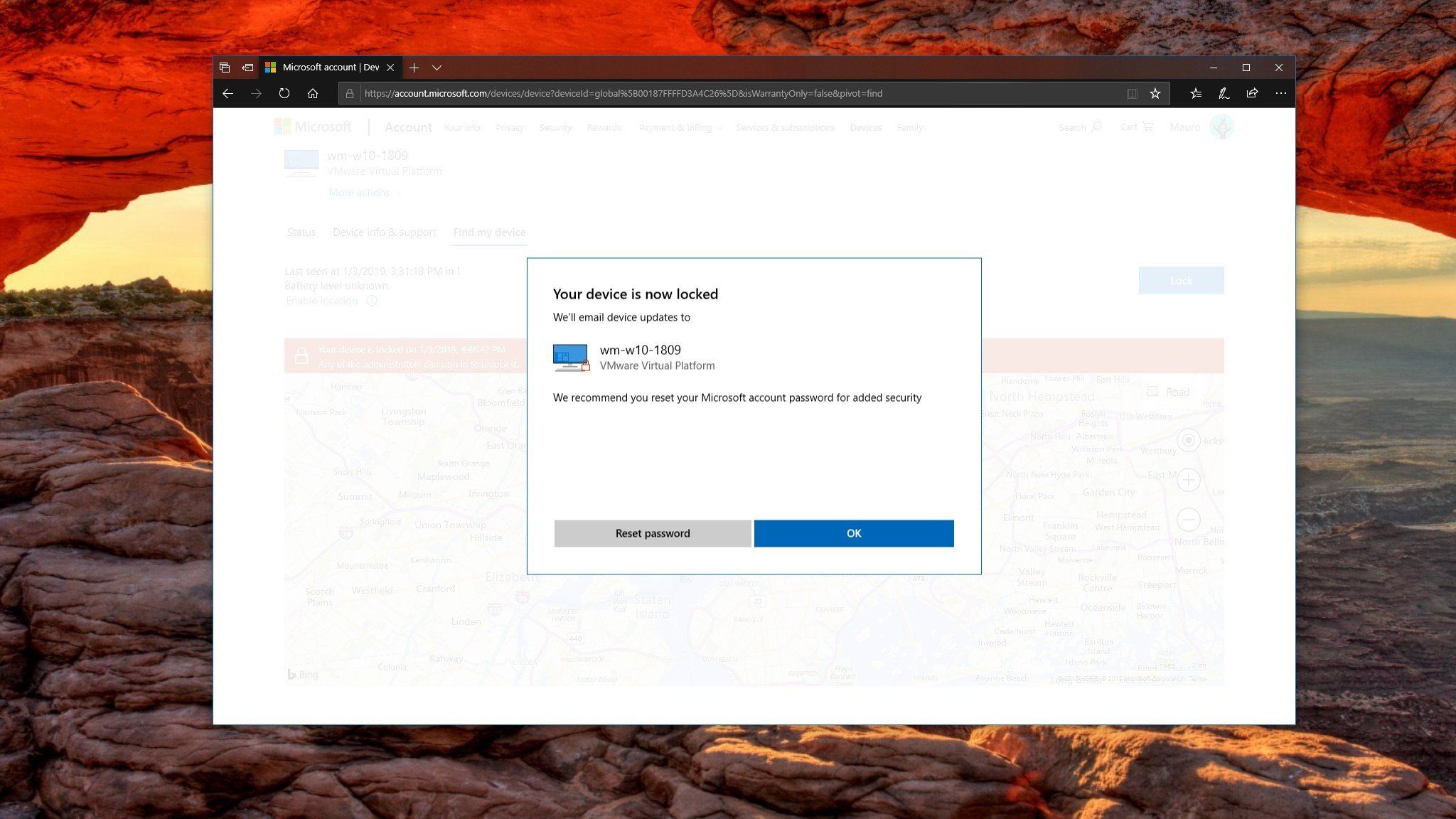Click the browser Back arrow
This screenshot has width=1456, height=819.
[227, 93]
